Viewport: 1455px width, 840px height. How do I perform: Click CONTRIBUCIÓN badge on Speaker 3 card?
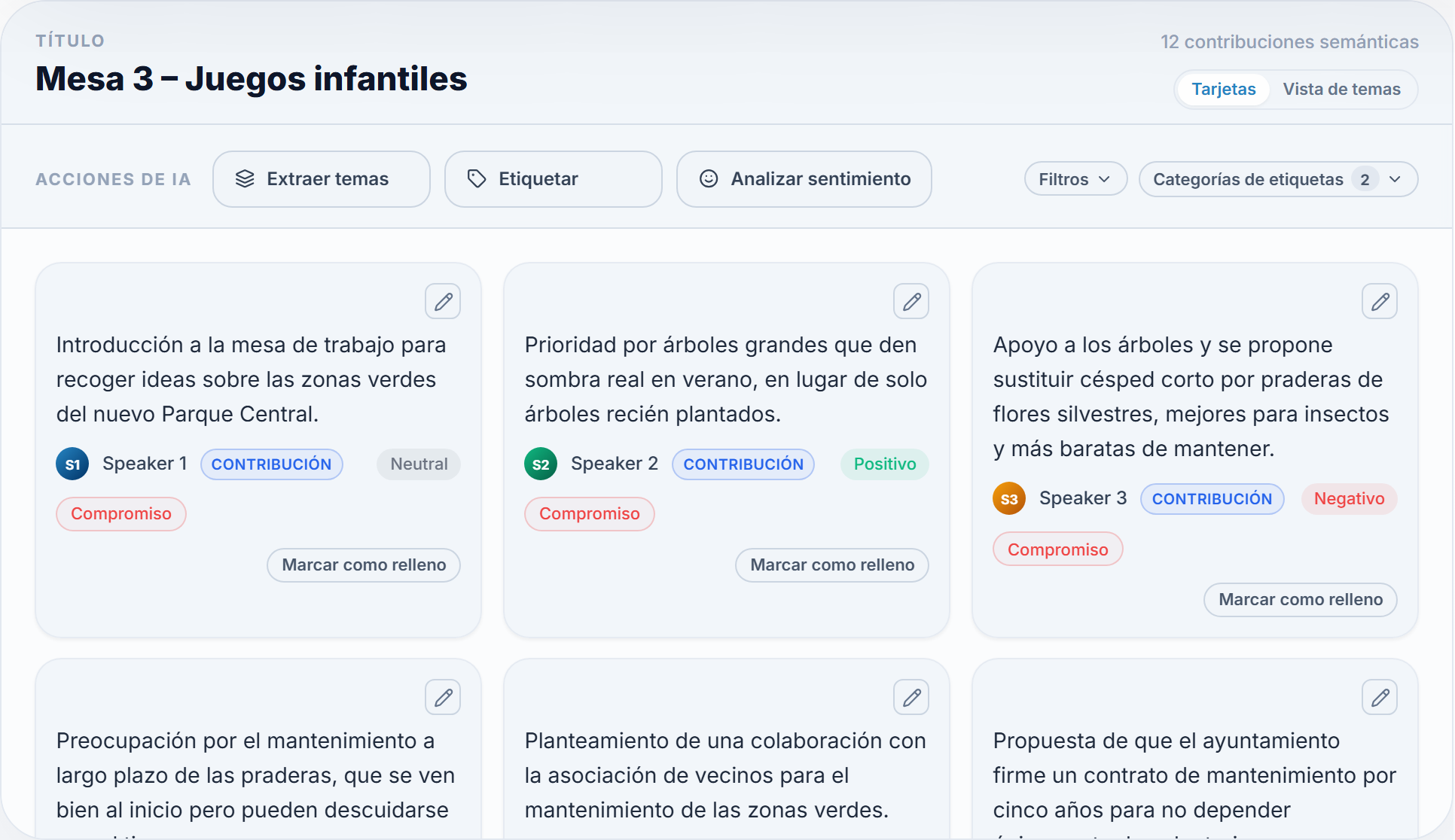(1212, 499)
